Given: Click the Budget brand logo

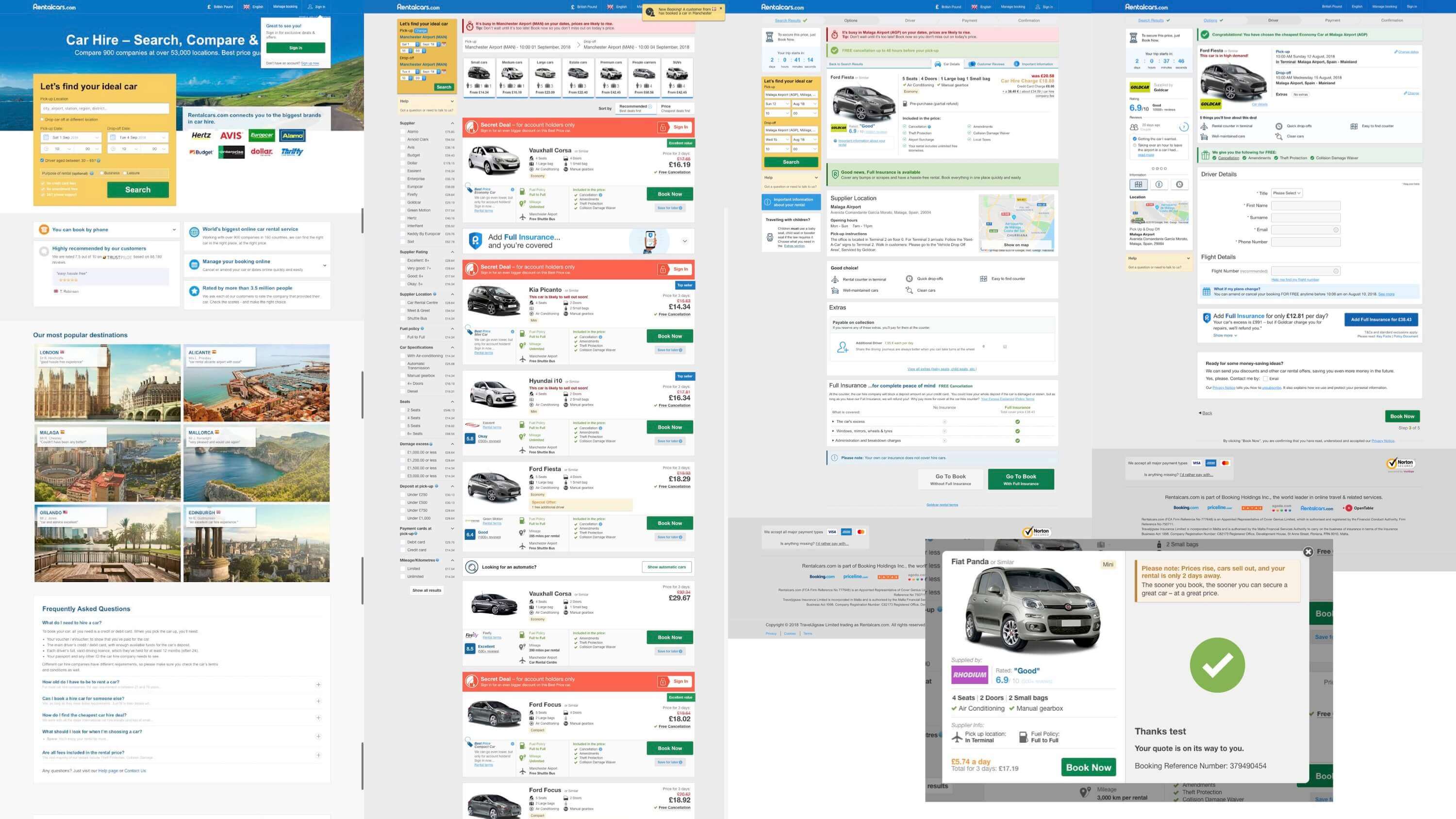Looking at the screenshot, I should [x=201, y=152].
